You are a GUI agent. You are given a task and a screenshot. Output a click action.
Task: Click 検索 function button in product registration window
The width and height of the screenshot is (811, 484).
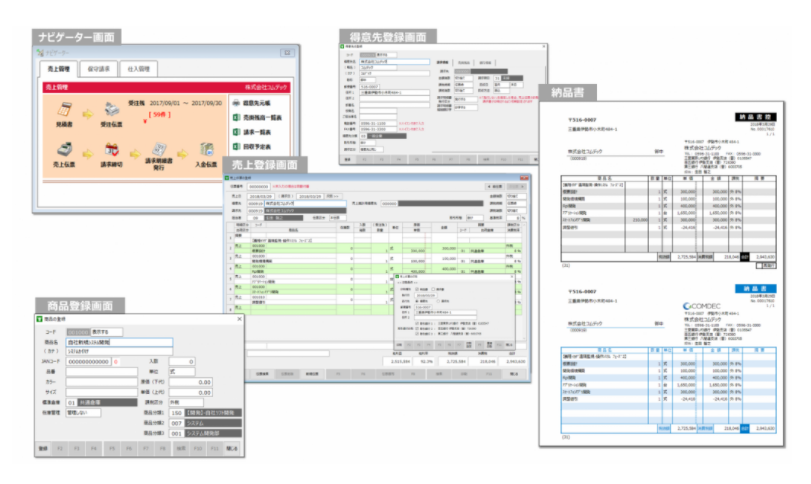point(181,448)
